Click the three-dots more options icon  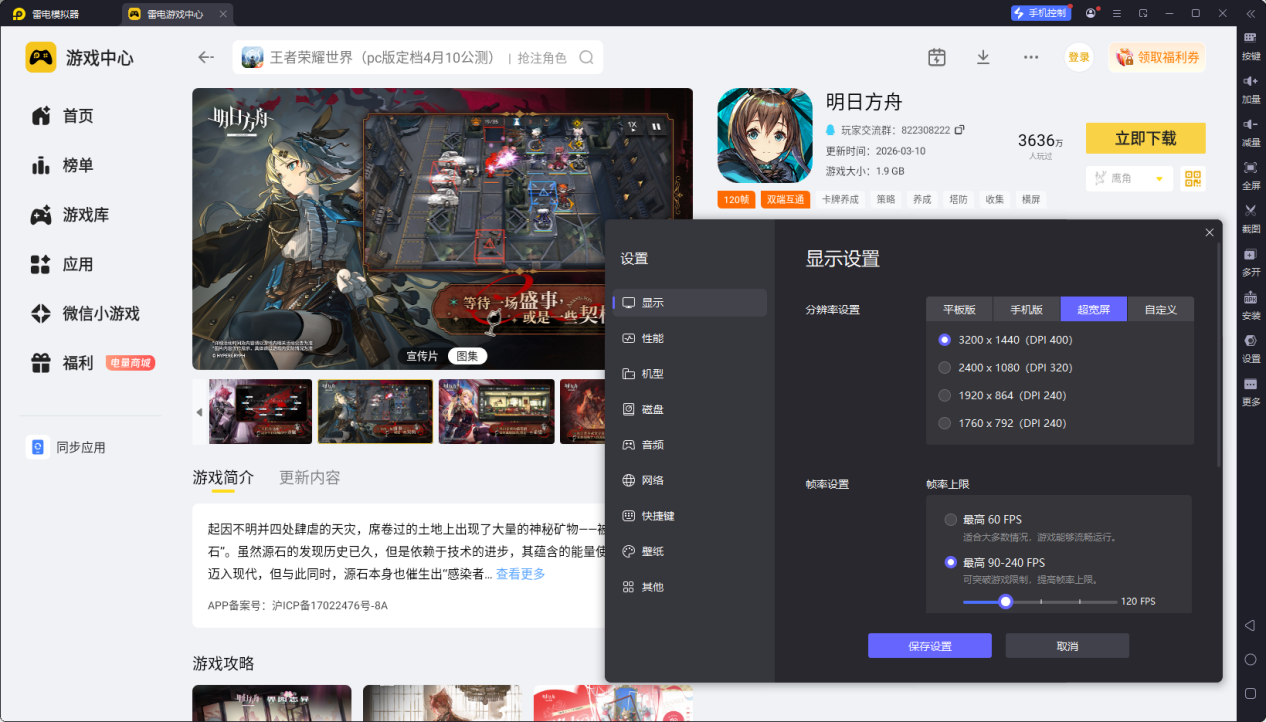(x=1031, y=57)
